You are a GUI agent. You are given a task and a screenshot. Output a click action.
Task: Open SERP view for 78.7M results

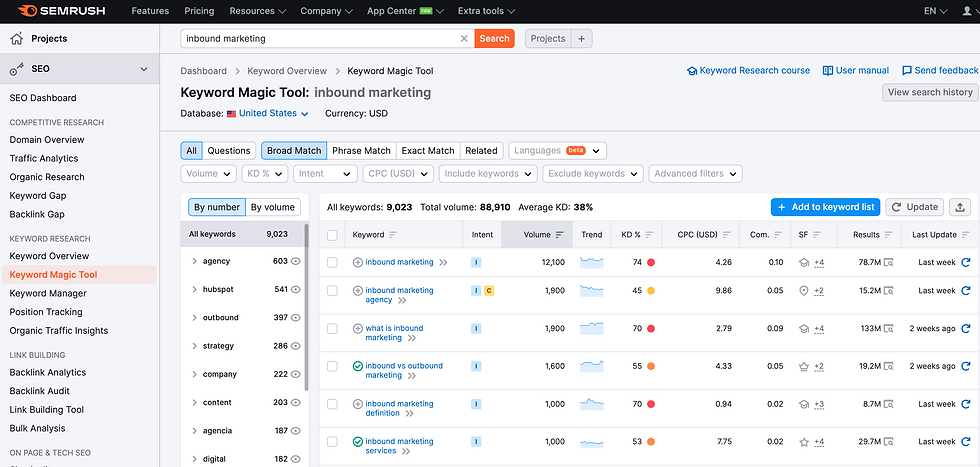(x=889, y=263)
